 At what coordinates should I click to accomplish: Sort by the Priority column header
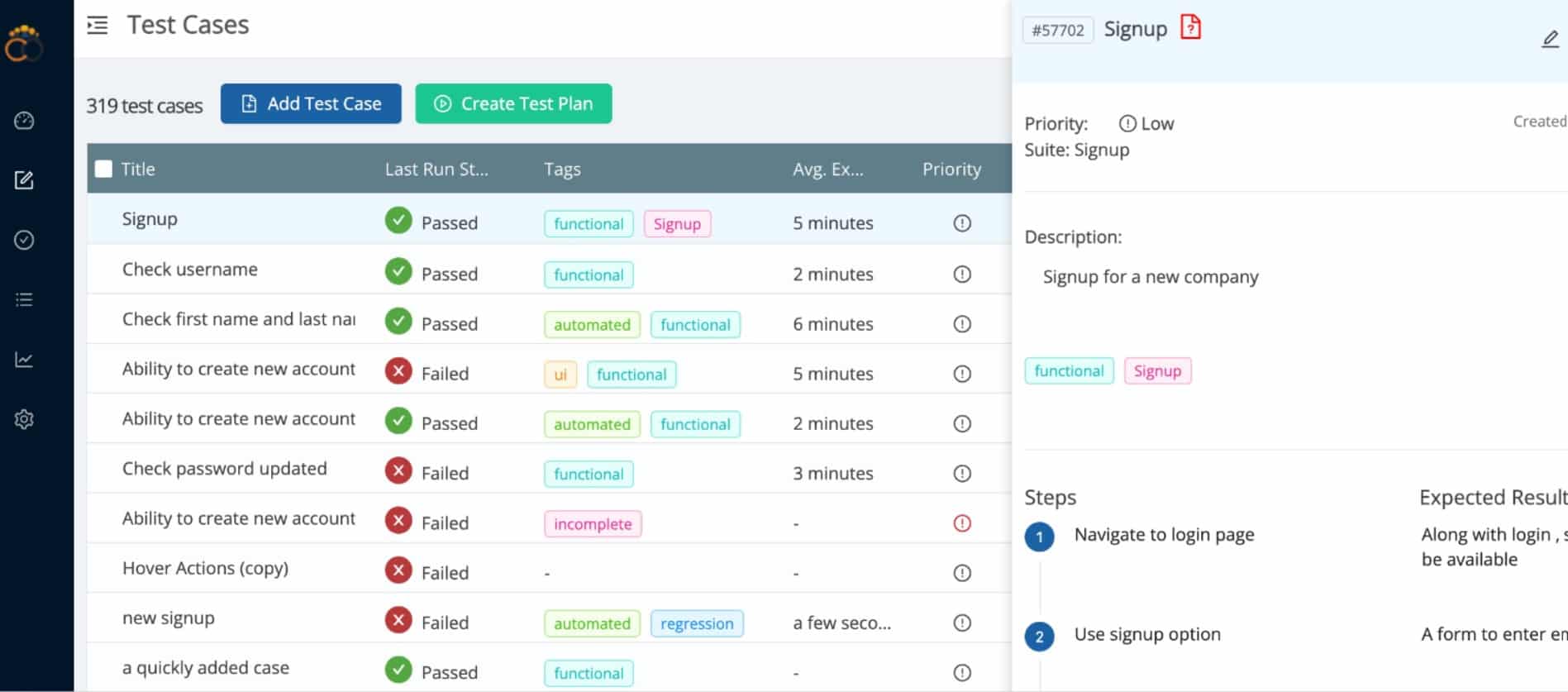pos(951,169)
